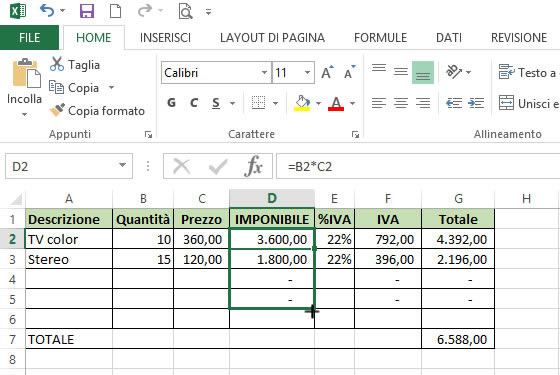Open underline style dropdown arrow
Image resolution: width=560 pixels, height=375 pixels.
[x=232, y=104]
